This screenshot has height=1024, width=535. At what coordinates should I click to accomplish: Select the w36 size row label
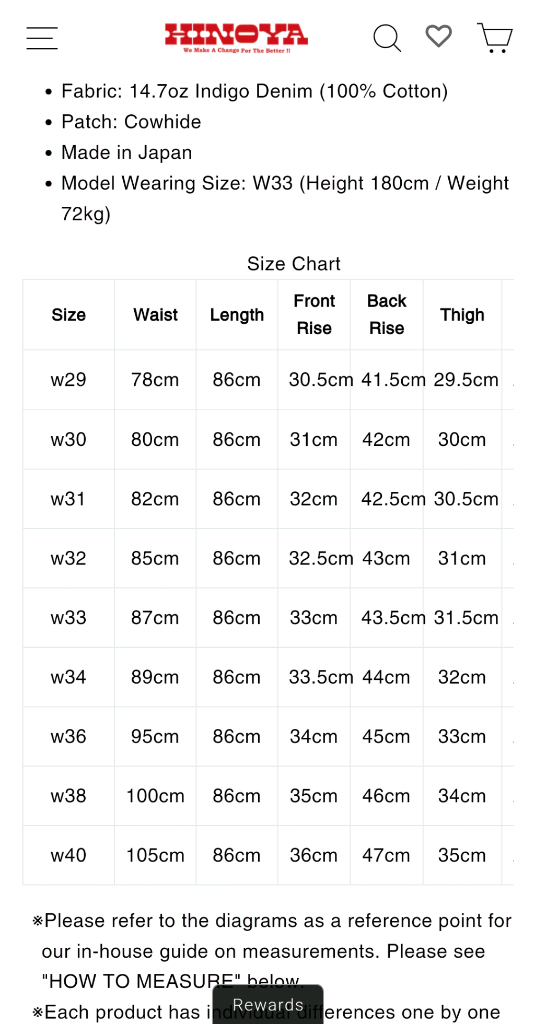69,737
